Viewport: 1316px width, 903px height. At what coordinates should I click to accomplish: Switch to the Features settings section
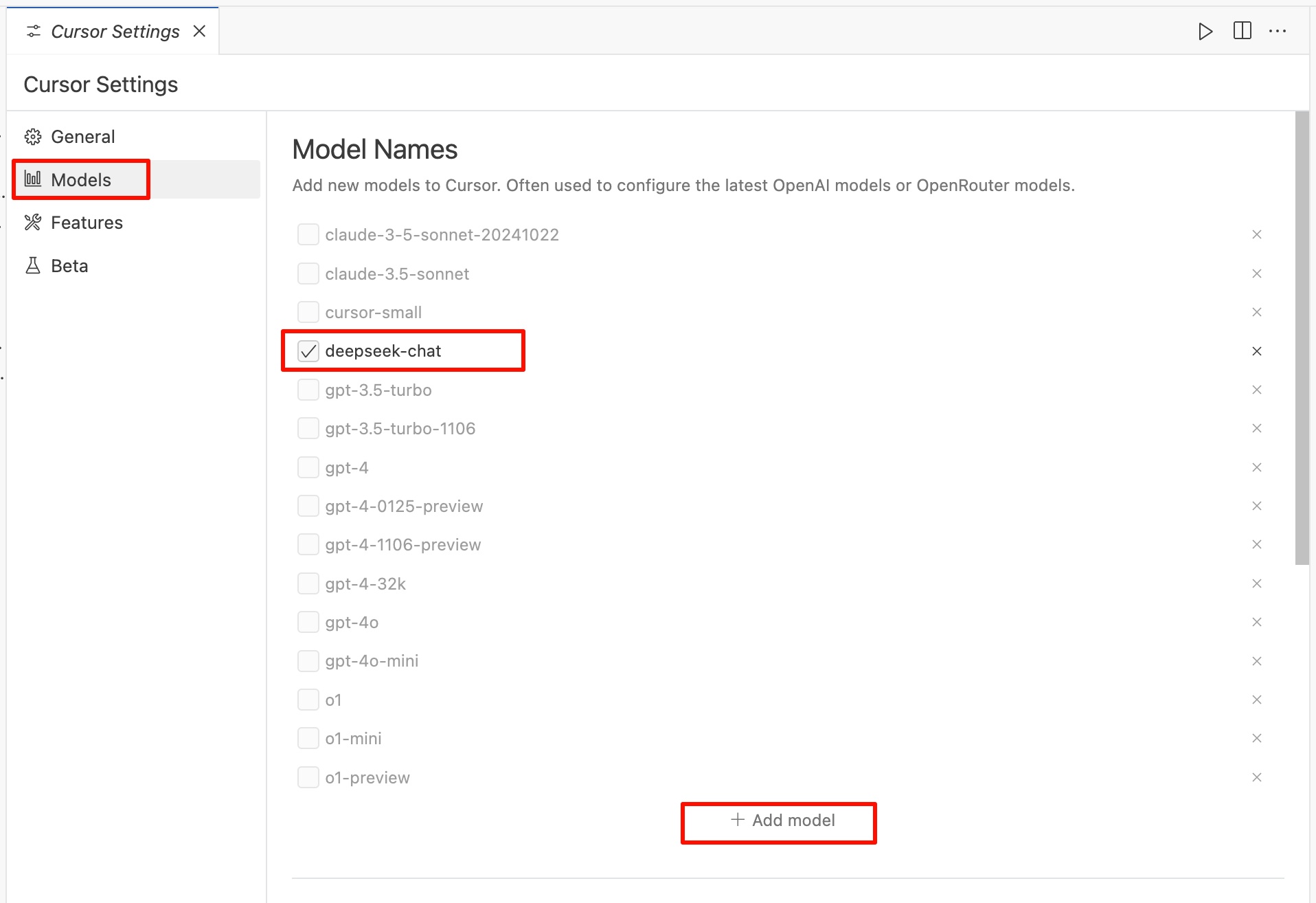click(87, 223)
